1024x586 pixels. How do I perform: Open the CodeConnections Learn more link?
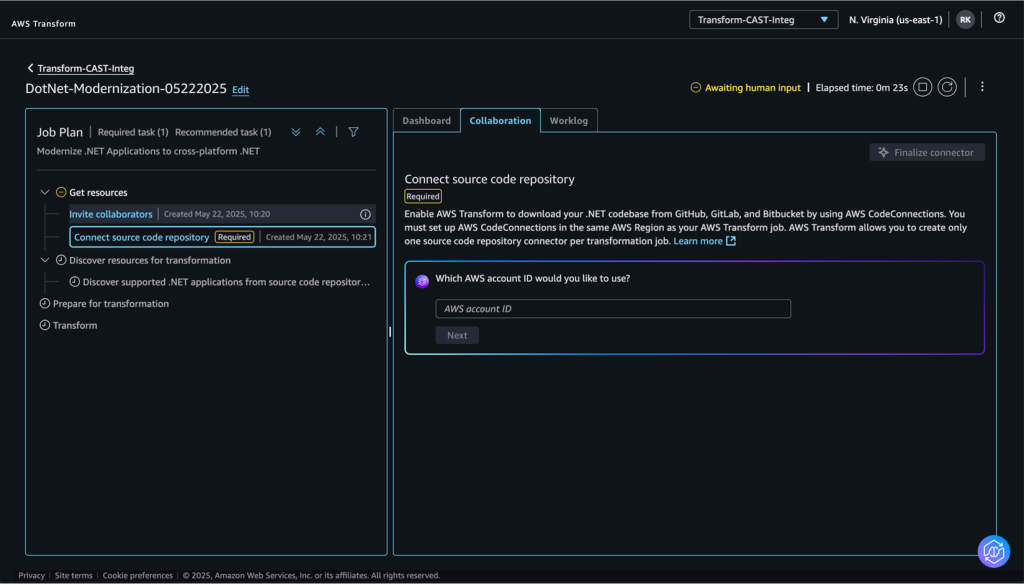pos(698,240)
